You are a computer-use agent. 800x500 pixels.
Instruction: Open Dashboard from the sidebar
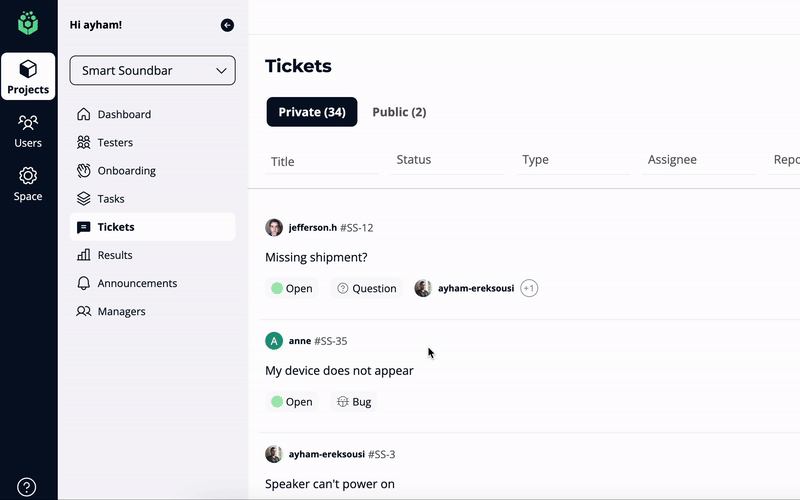click(153, 114)
